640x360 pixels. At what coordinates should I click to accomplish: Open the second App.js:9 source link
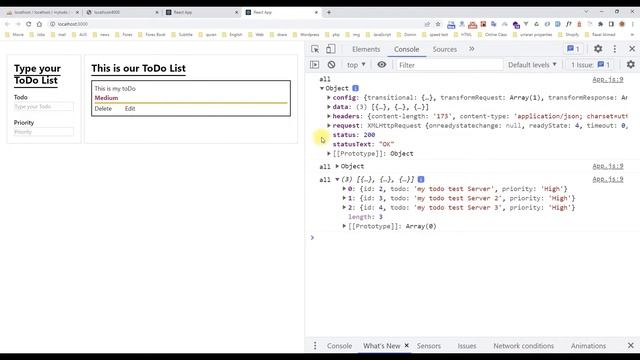tap(608, 166)
